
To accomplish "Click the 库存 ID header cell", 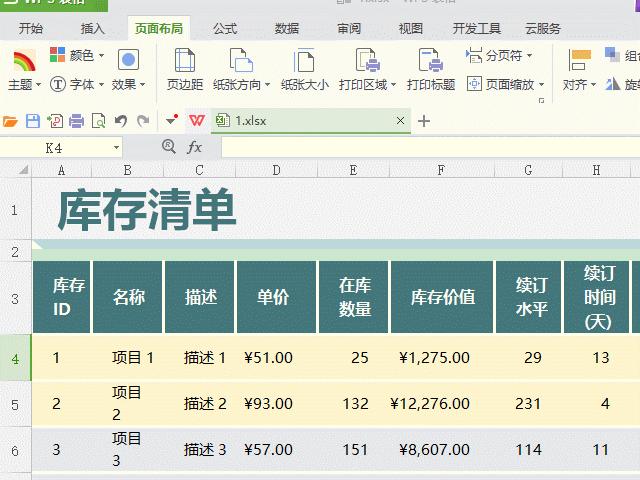I will (61, 297).
